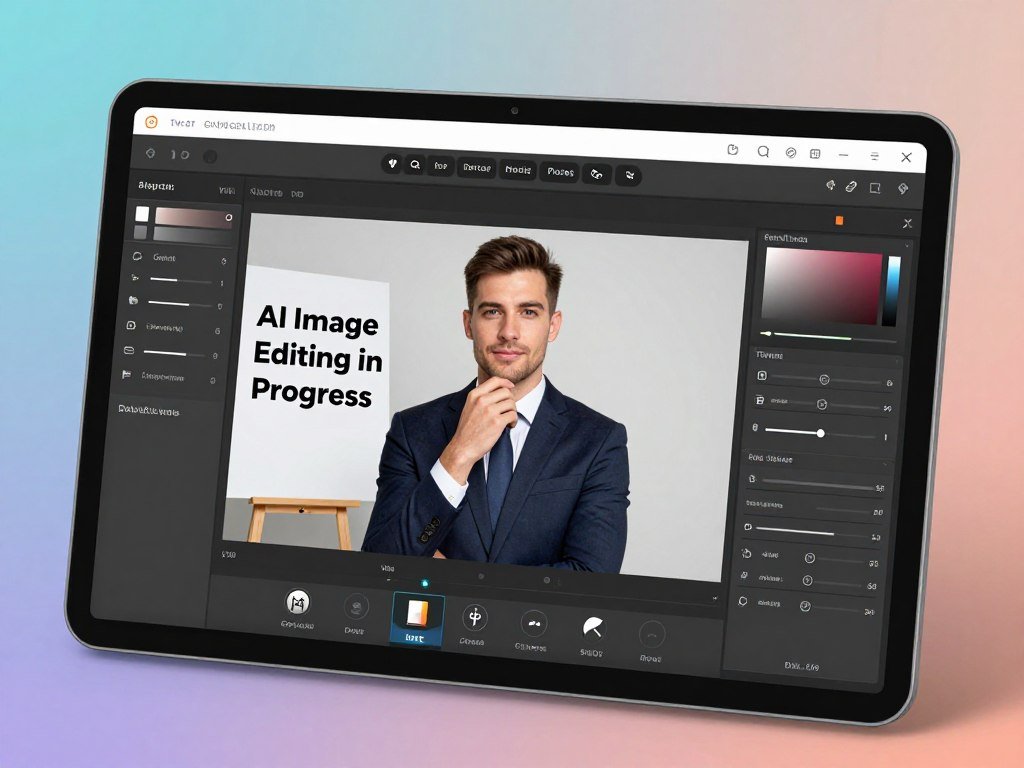Screen dimensions: 1024x768
Task: Click the link-shaped icon next to Places
Action: click(x=596, y=174)
